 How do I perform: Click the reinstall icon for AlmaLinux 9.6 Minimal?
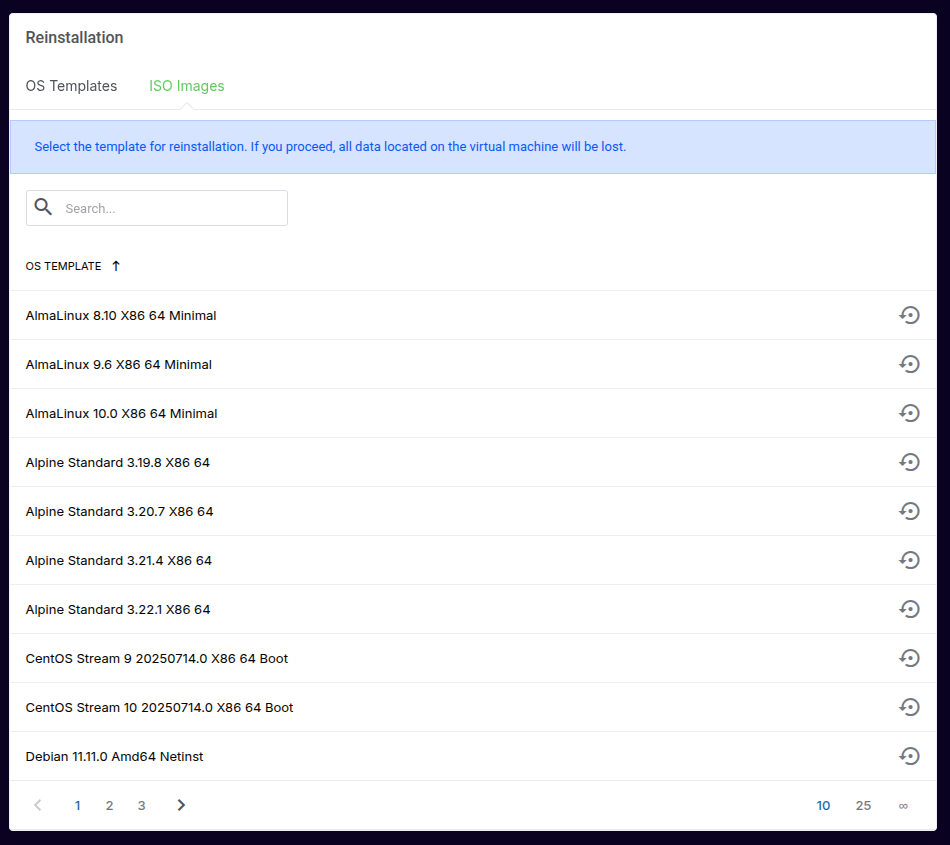(x=909, y=364)
